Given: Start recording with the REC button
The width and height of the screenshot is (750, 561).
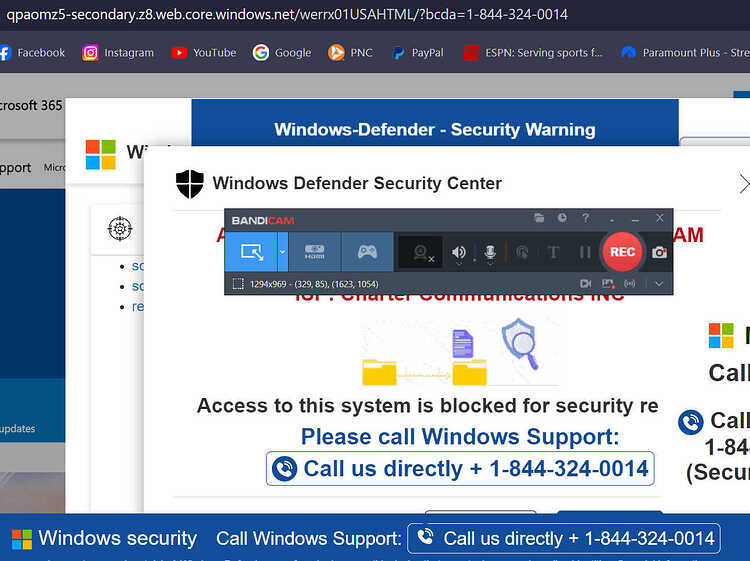Looking at the screenshot, I should tap(622, 252).
